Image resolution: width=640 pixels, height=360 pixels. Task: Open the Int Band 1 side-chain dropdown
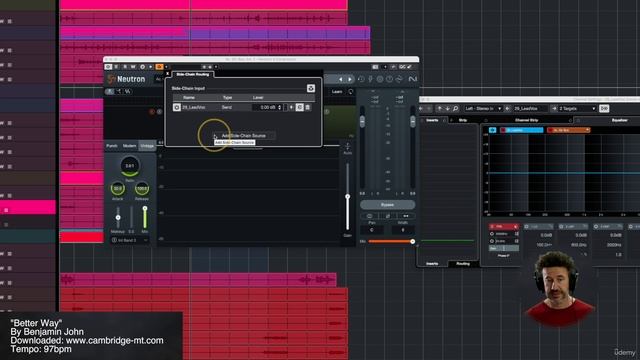pyautogui.click(x=130, y=240)
